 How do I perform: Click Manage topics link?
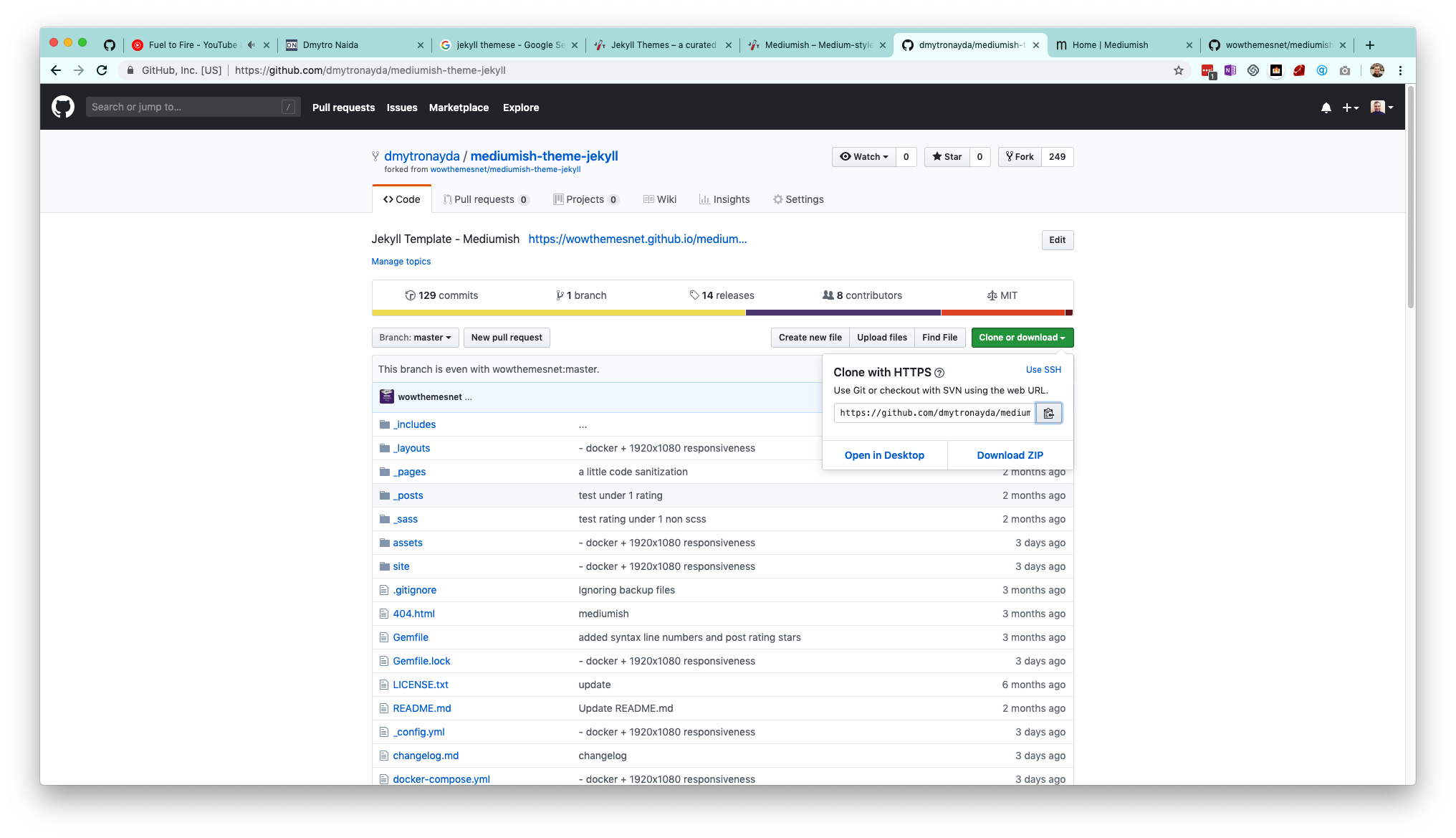(x=401, y=262)
